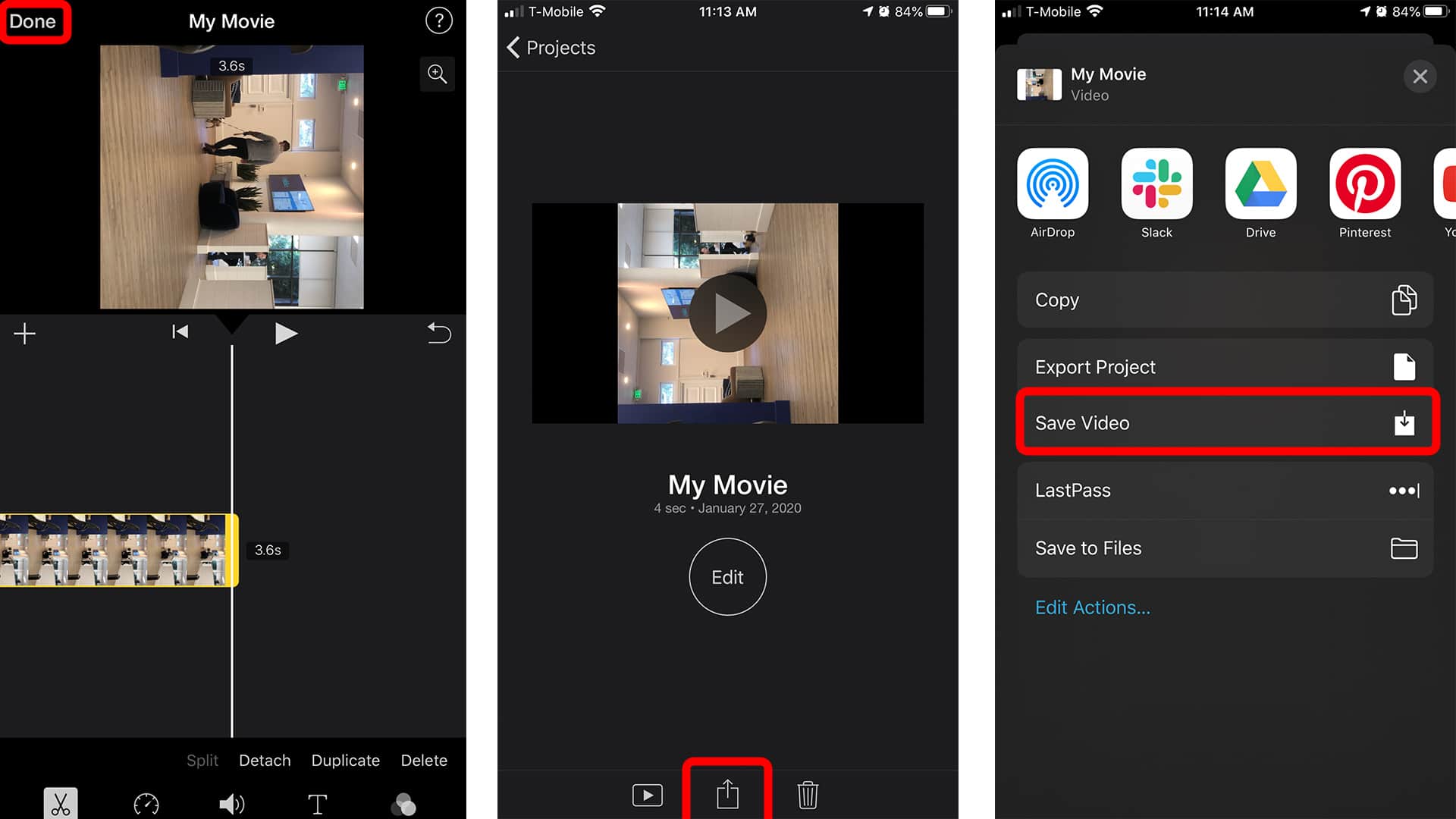Tap the 11:13 AM clock in the status bar

point(728,11)
